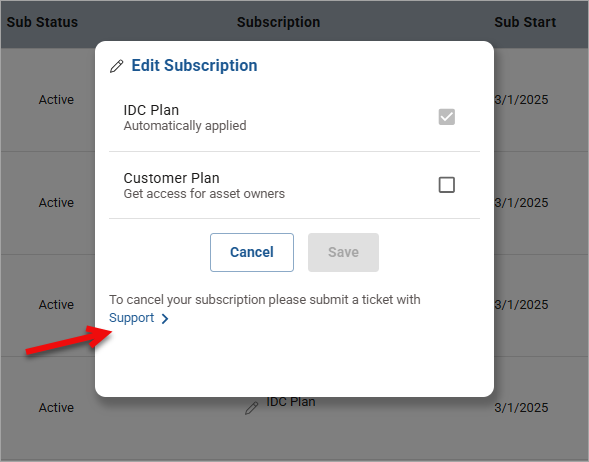Open the Support ticket link

click(131, 318)
